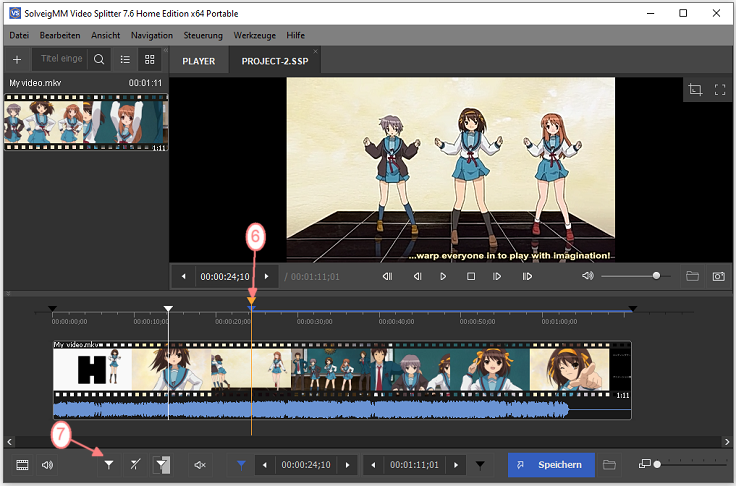Play the video

point(443,277)
